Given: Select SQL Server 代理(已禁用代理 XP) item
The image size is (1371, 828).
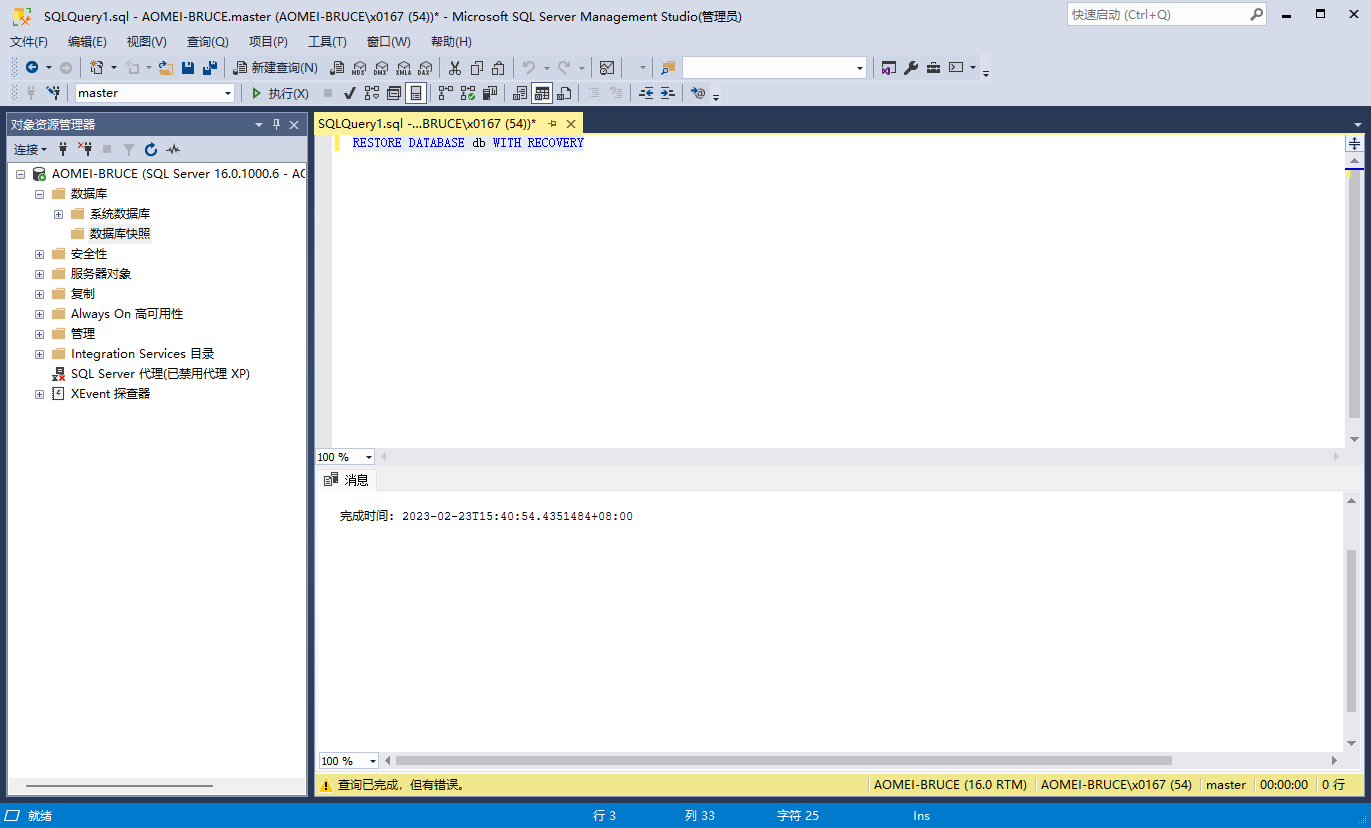Looking at the screenshot, I should (x=160, y=374).
